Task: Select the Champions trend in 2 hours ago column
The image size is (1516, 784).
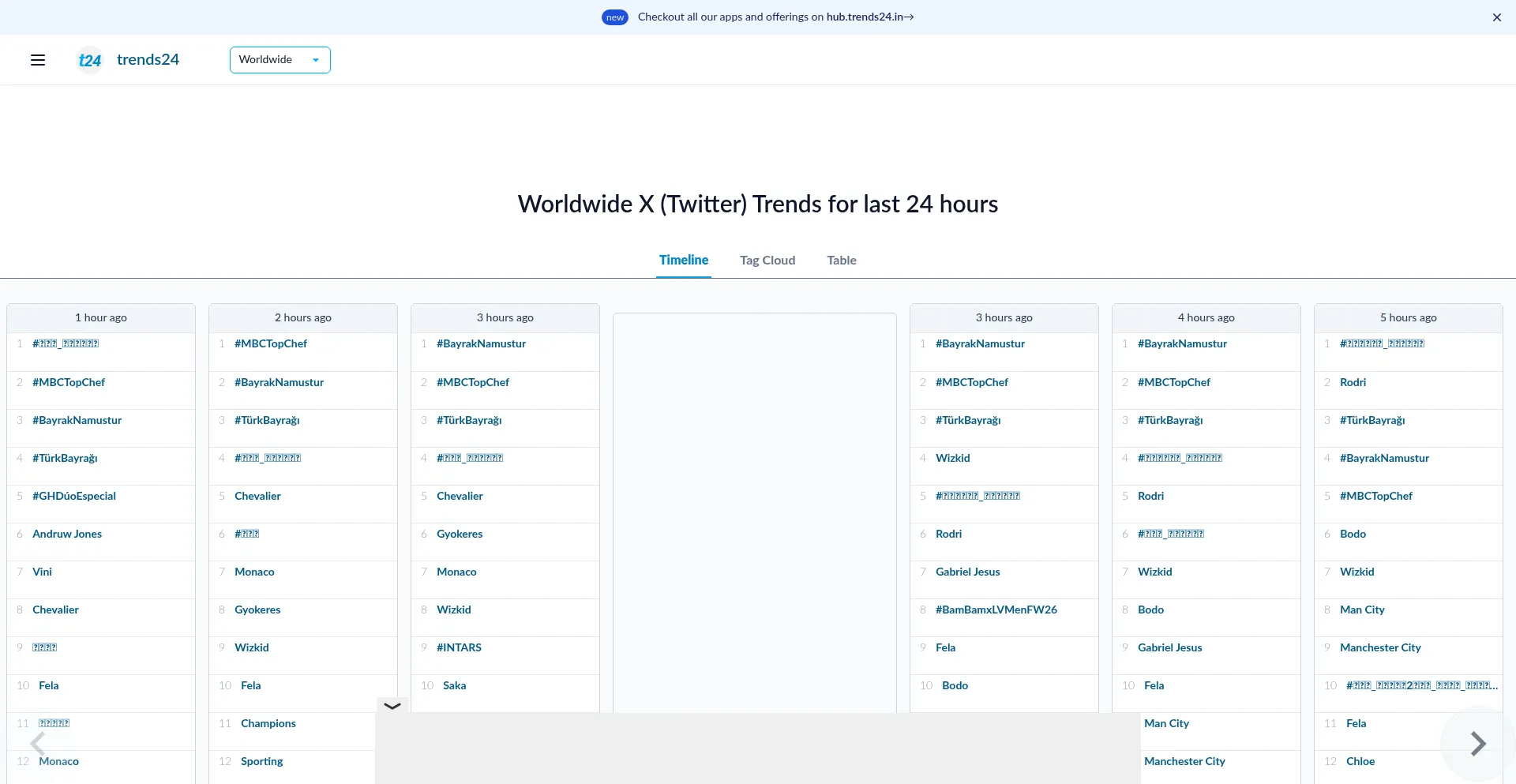Action: [268, 722]
